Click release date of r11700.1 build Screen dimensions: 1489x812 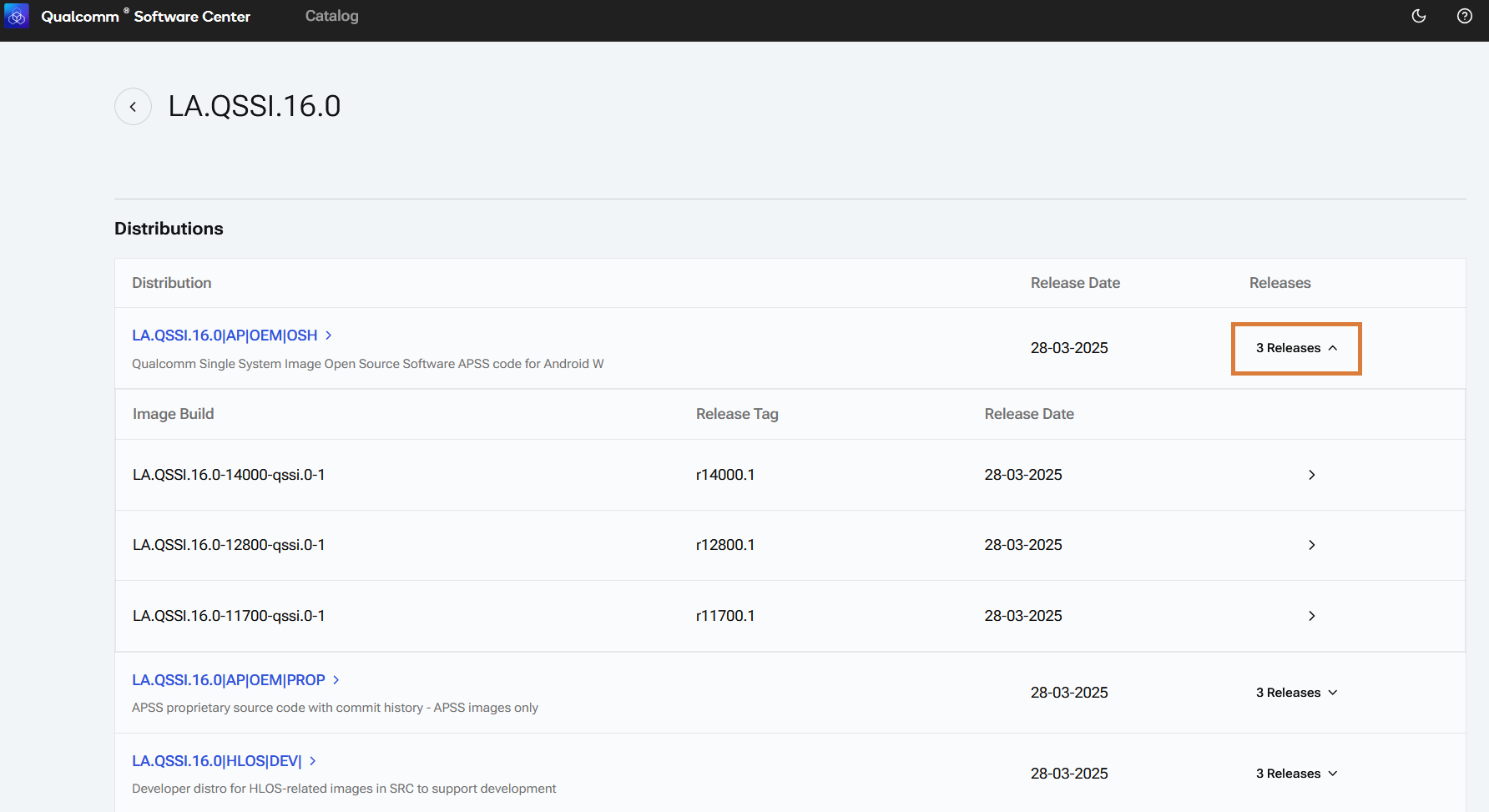coord(1023,616)
